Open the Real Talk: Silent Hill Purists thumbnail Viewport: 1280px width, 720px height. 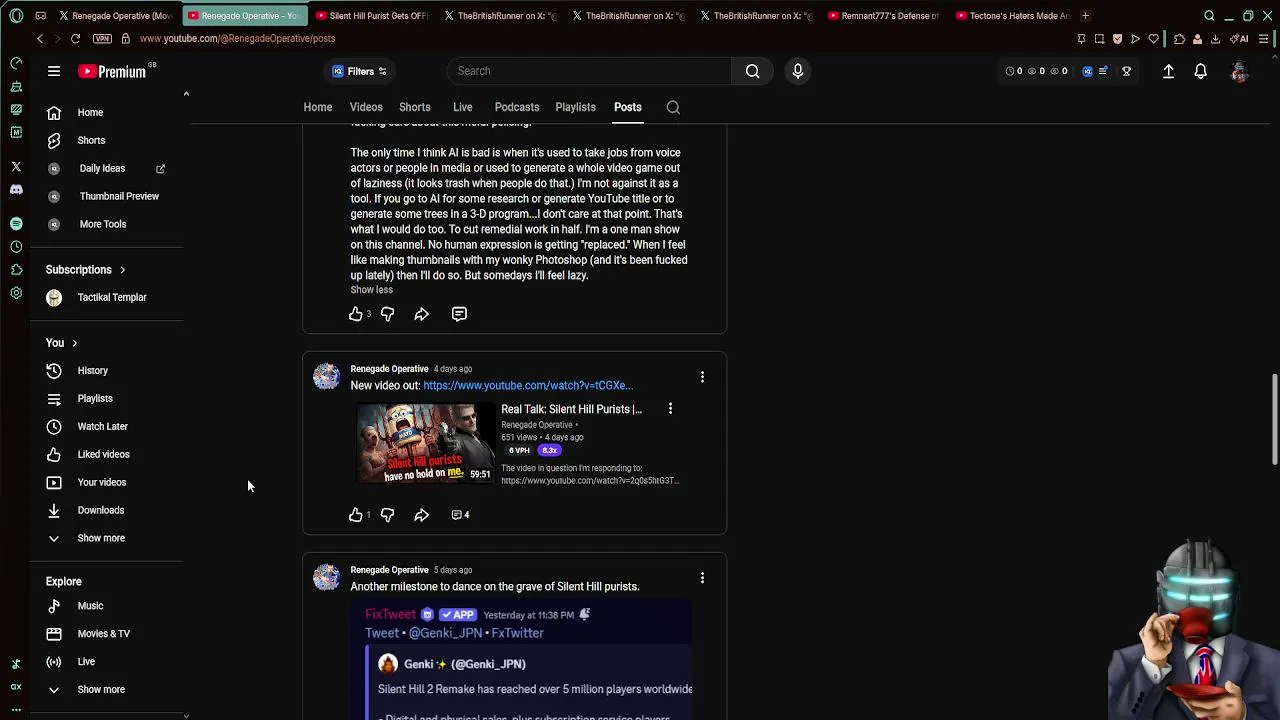click(x=426, y=444)
